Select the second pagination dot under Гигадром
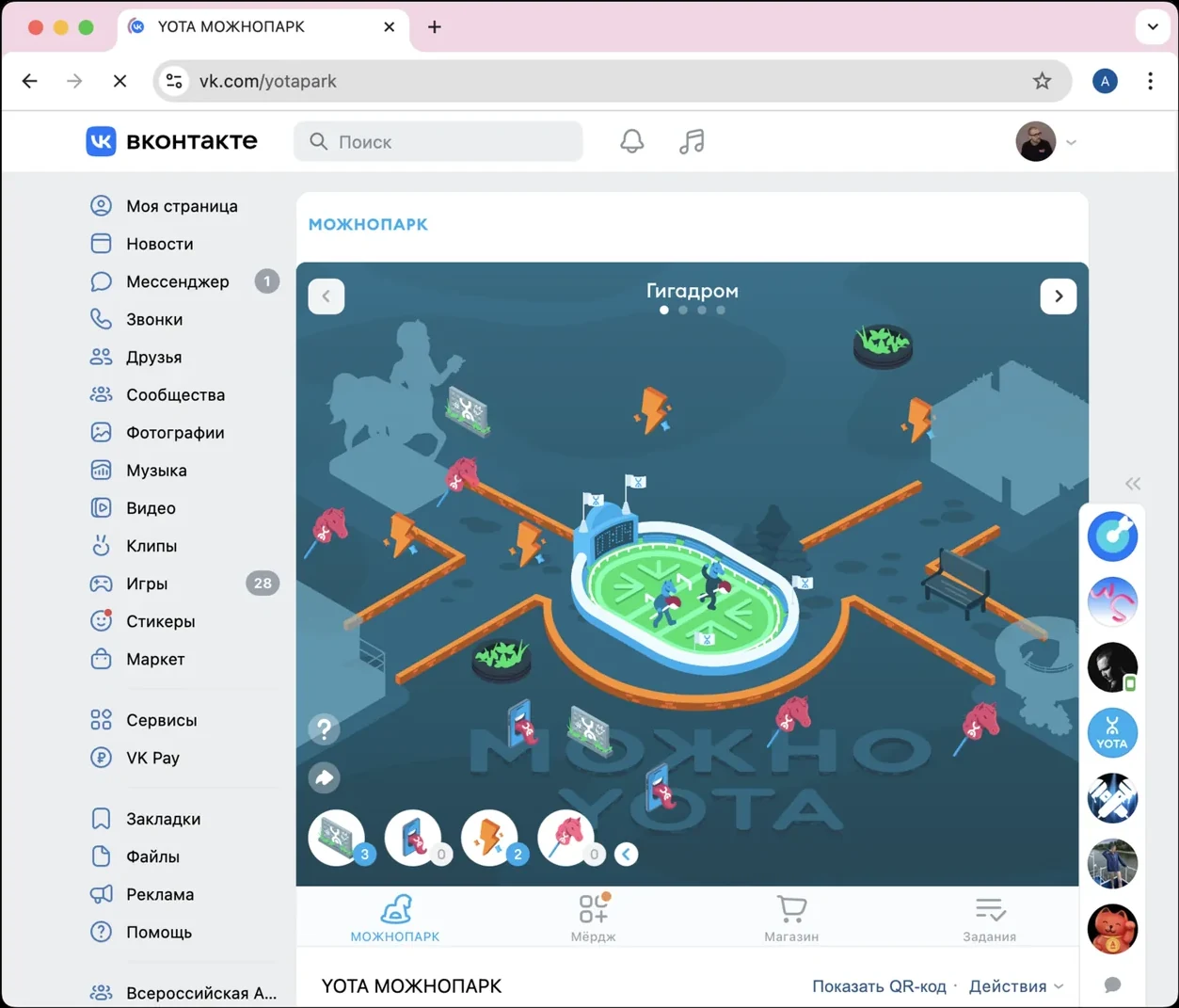1179x1008 pixels. [x=683, y=310]
